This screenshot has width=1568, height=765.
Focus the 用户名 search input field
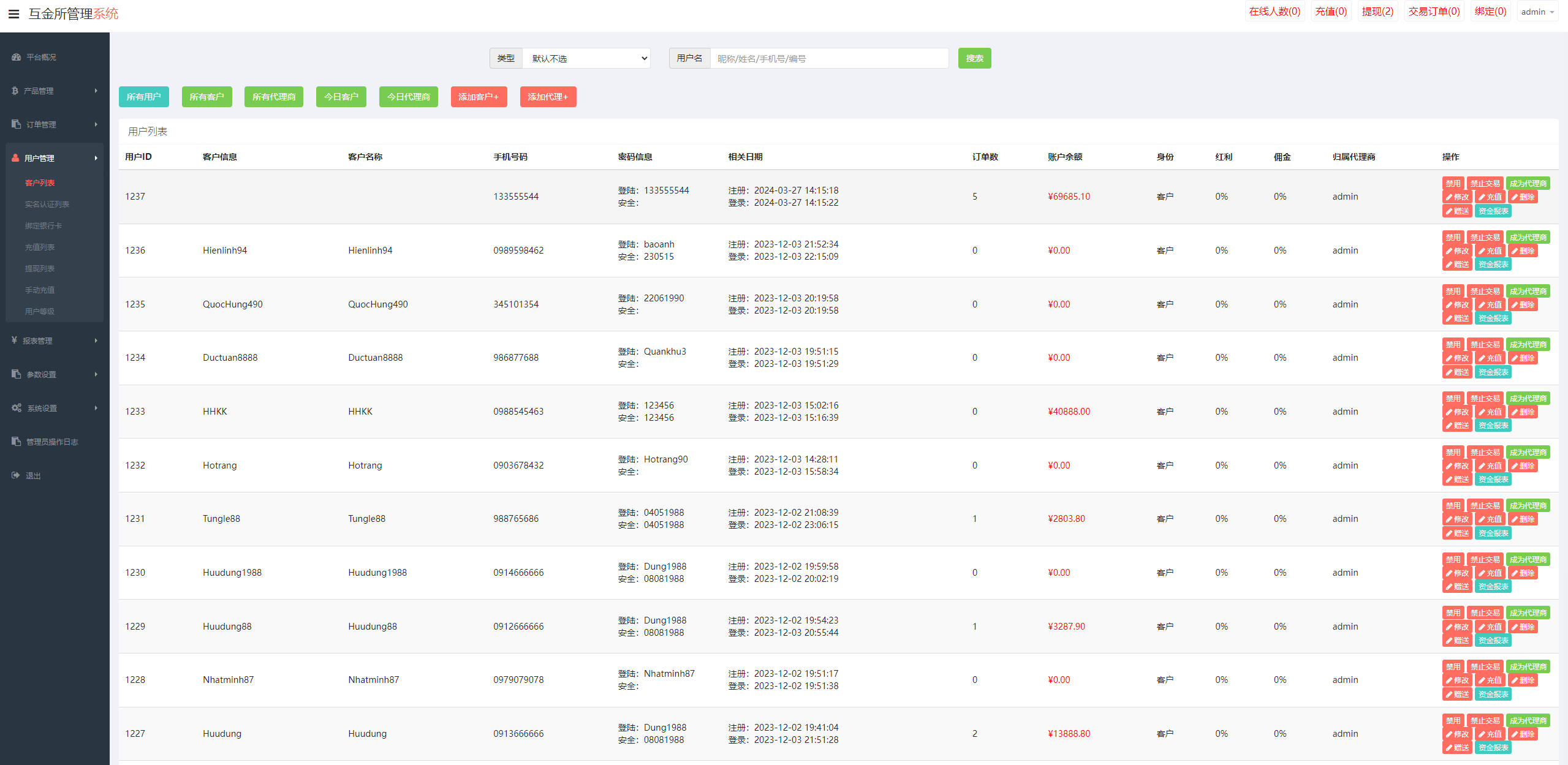click(828, 58)
